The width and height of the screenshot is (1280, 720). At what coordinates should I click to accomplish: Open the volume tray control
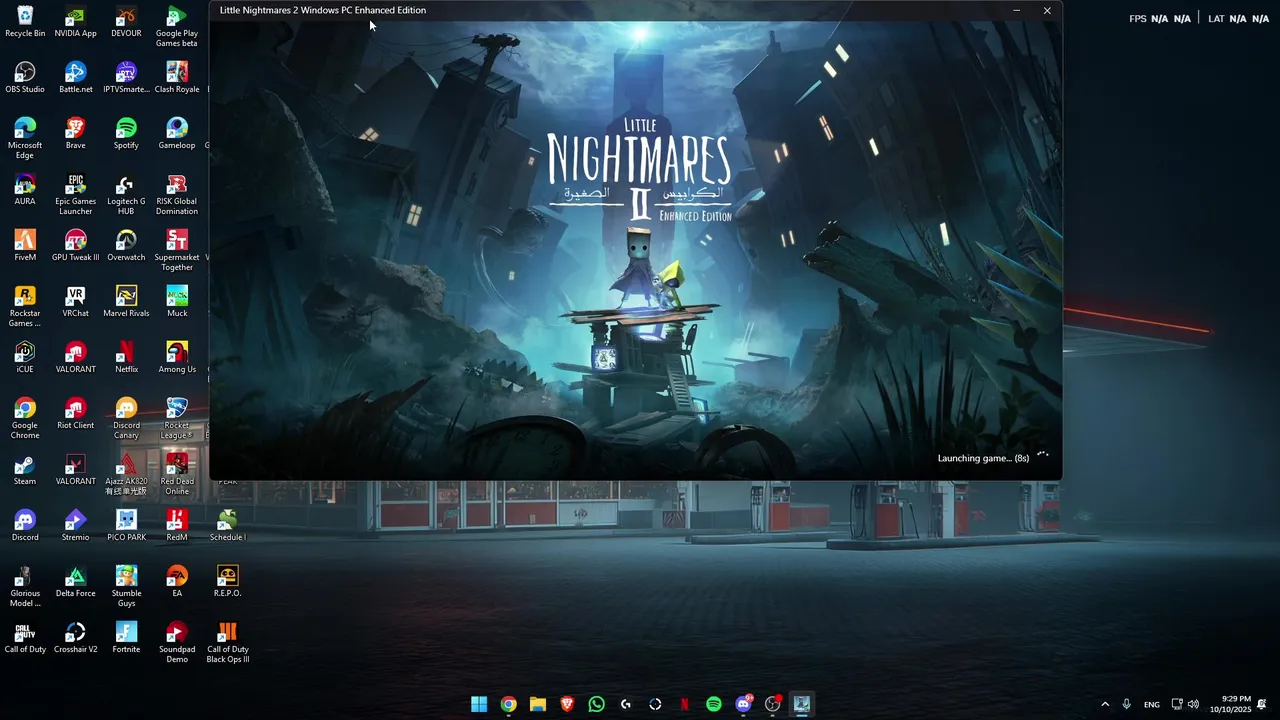[x=1193, y=704]
